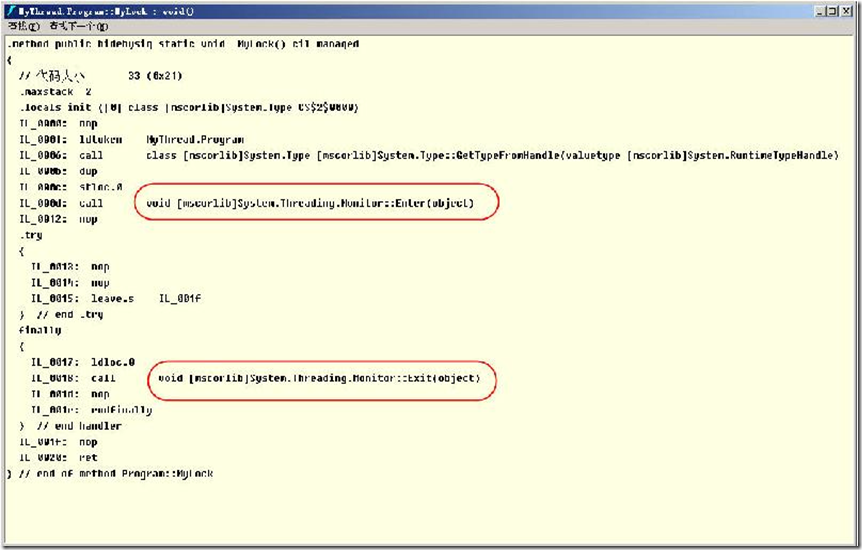Click the '.maxstack 2' line
The height and width of the screenshot is (550, 862).
coord(55,92)
